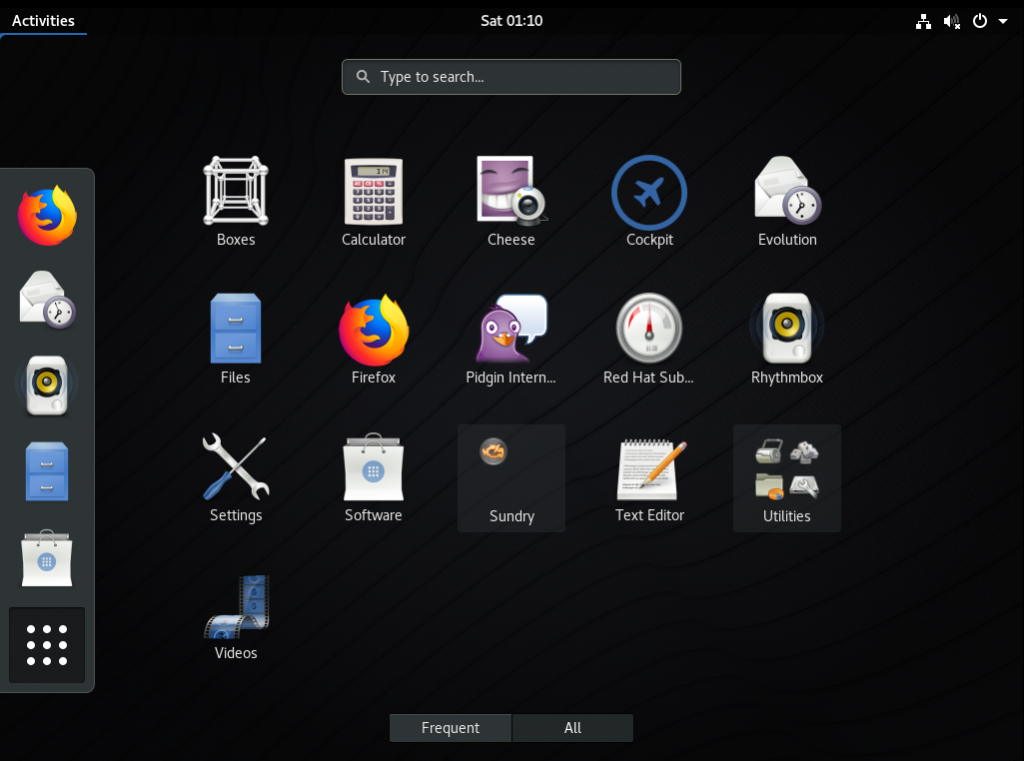Switch to the All tab
1024x761 pixels.
(x=573, y=728)
